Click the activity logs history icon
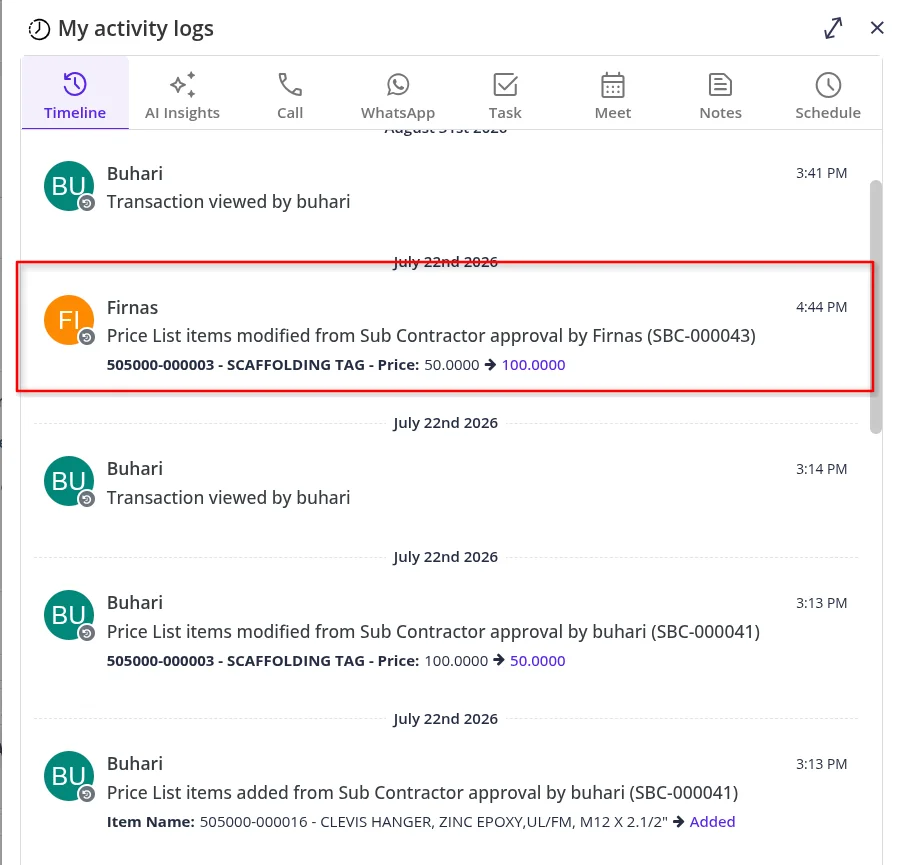 (x=39, y=29)
